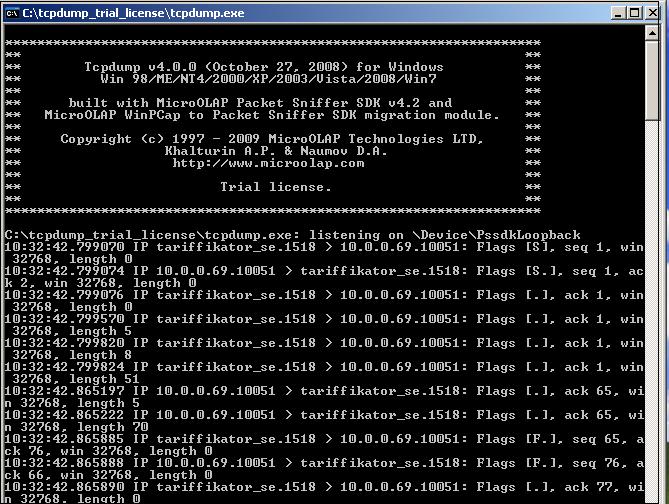Click the timestamp 10:32:42.799070
Image resolution: width=669 pixels, height=504 pixels.
click(64, 247)
